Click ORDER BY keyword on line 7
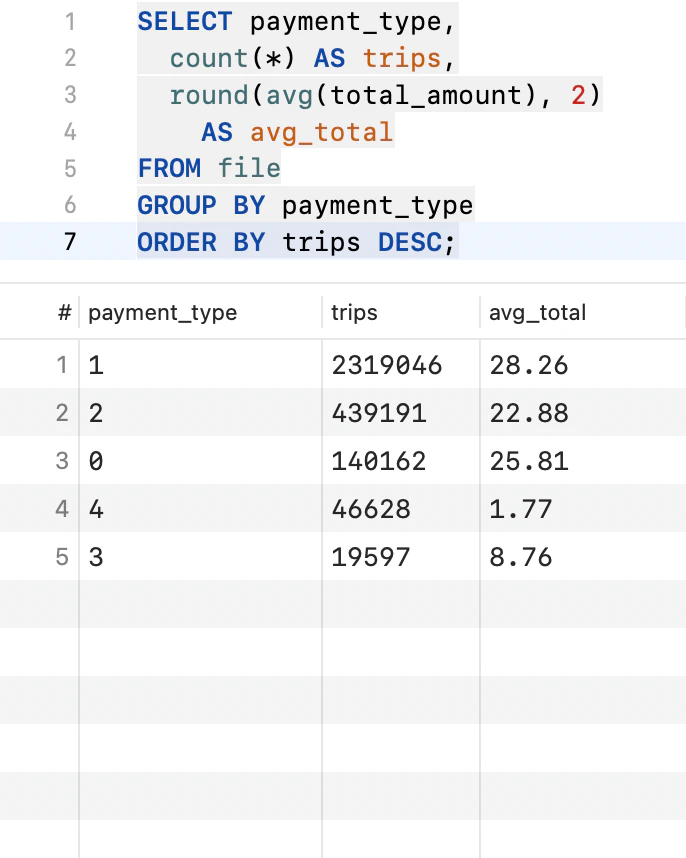Screen dimensions: 686x858 201,242
